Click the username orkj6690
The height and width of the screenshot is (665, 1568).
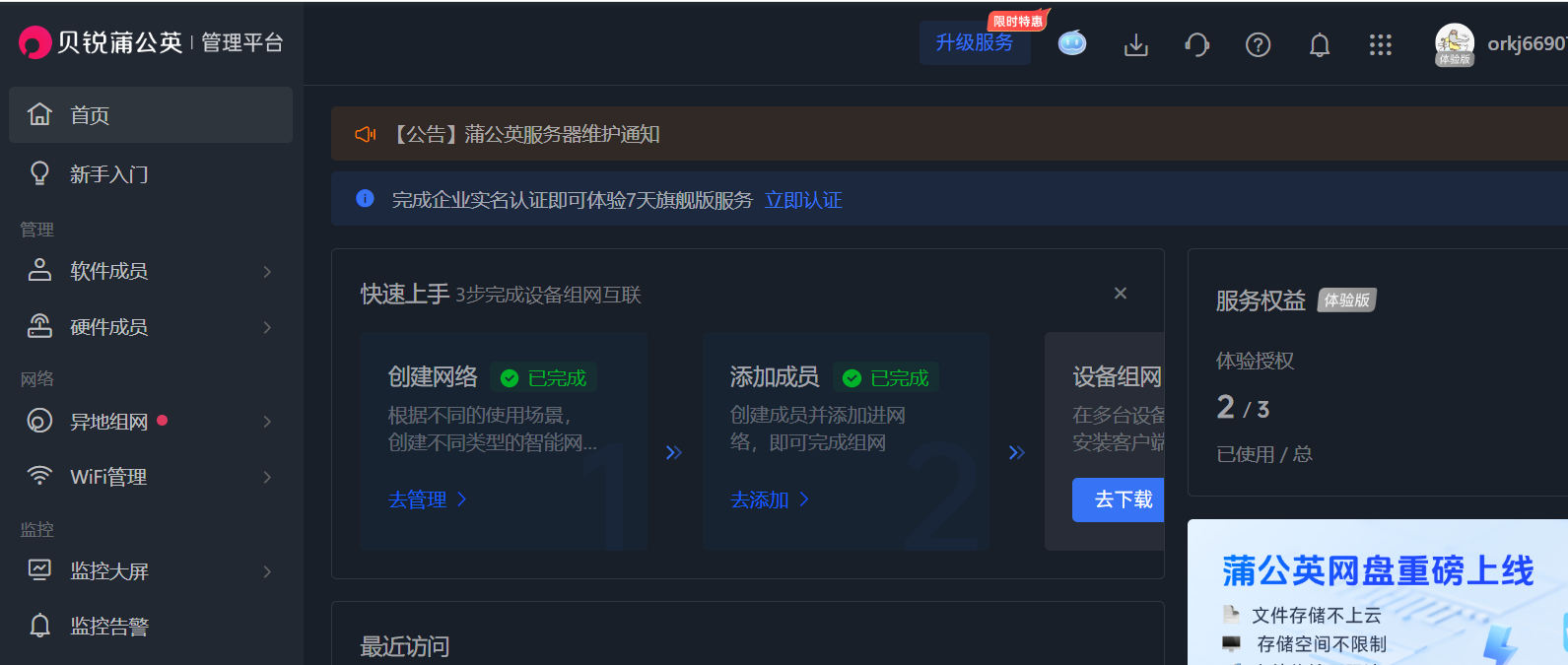[x=1527, y=43]
